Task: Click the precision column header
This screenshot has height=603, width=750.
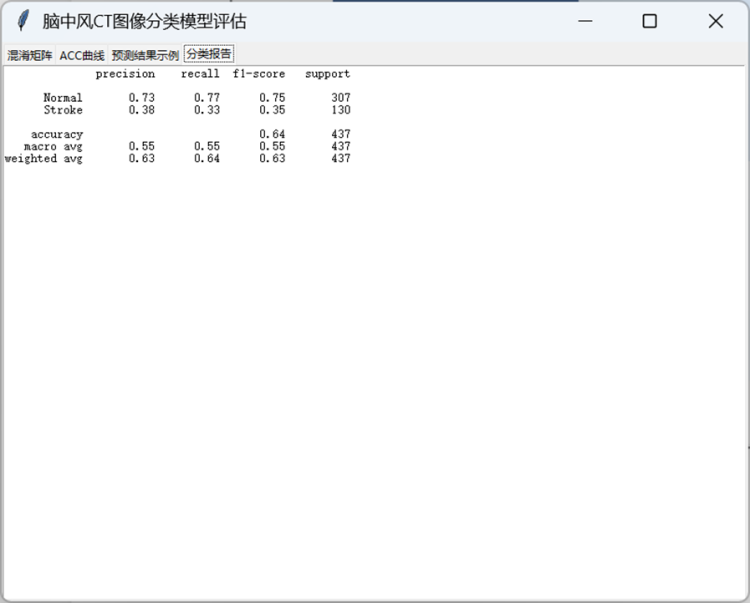Action: click(125, 74)
